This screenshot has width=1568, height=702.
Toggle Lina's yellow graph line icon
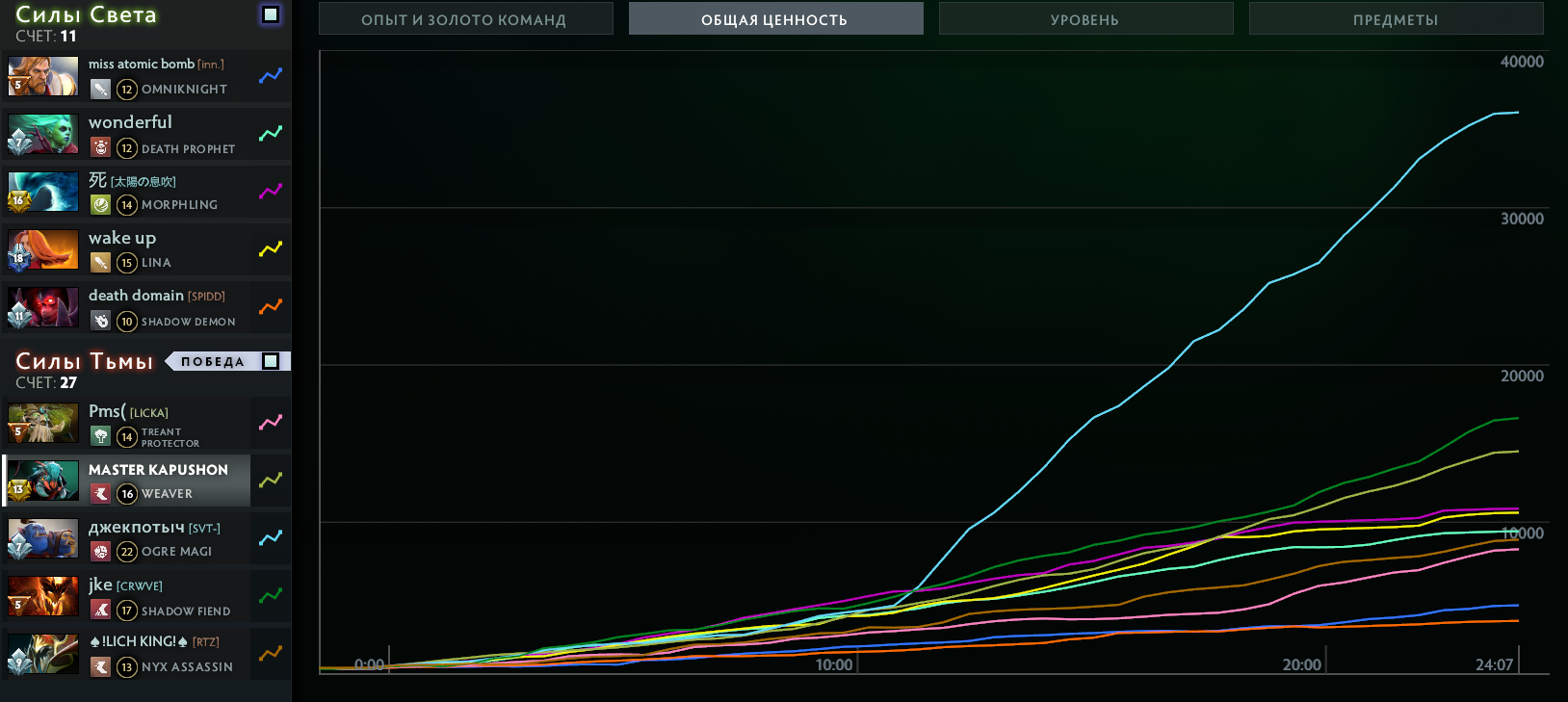point(271,248)
